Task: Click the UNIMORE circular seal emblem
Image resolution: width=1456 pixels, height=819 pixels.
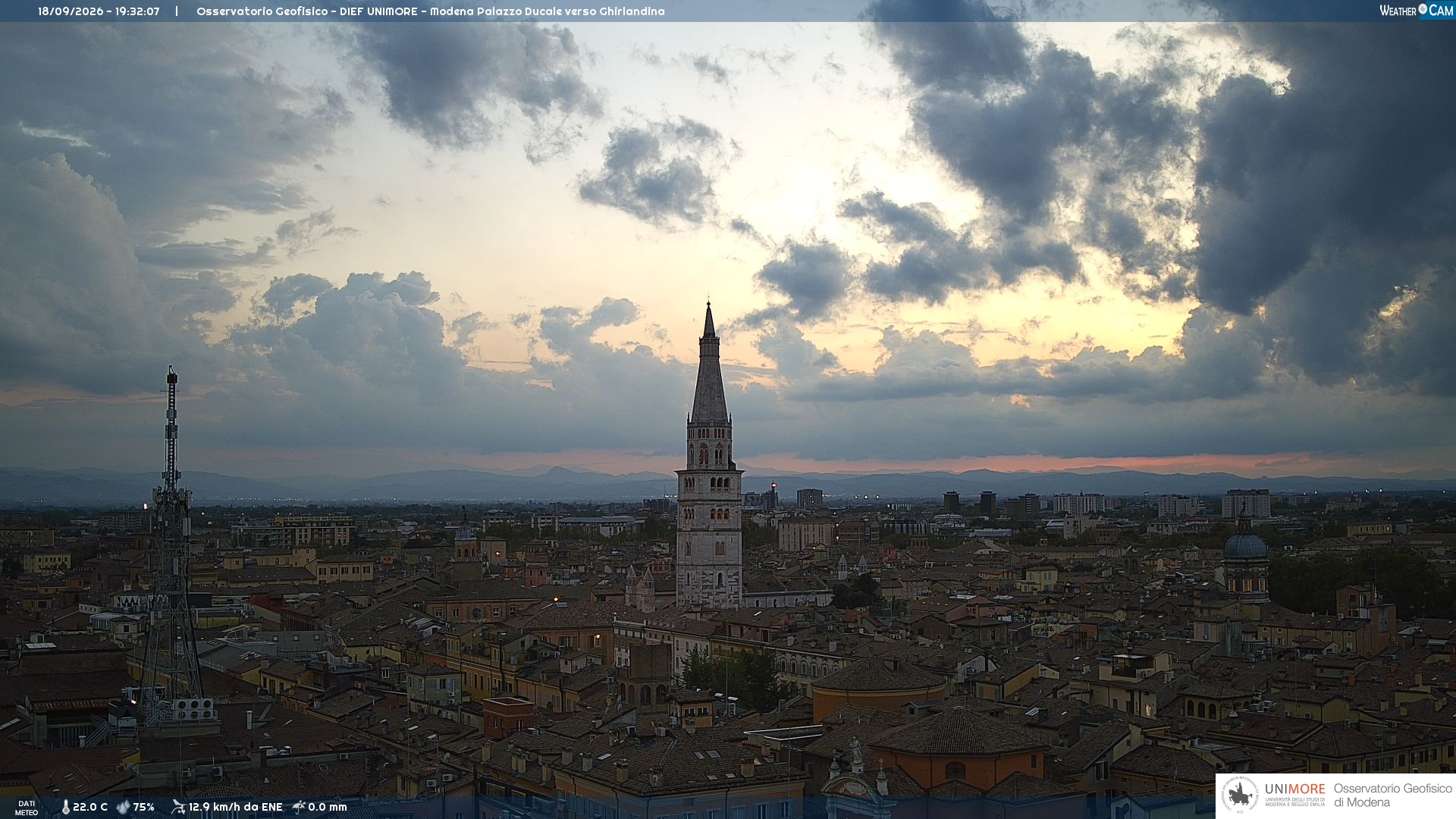Action: pos(1241,795)
